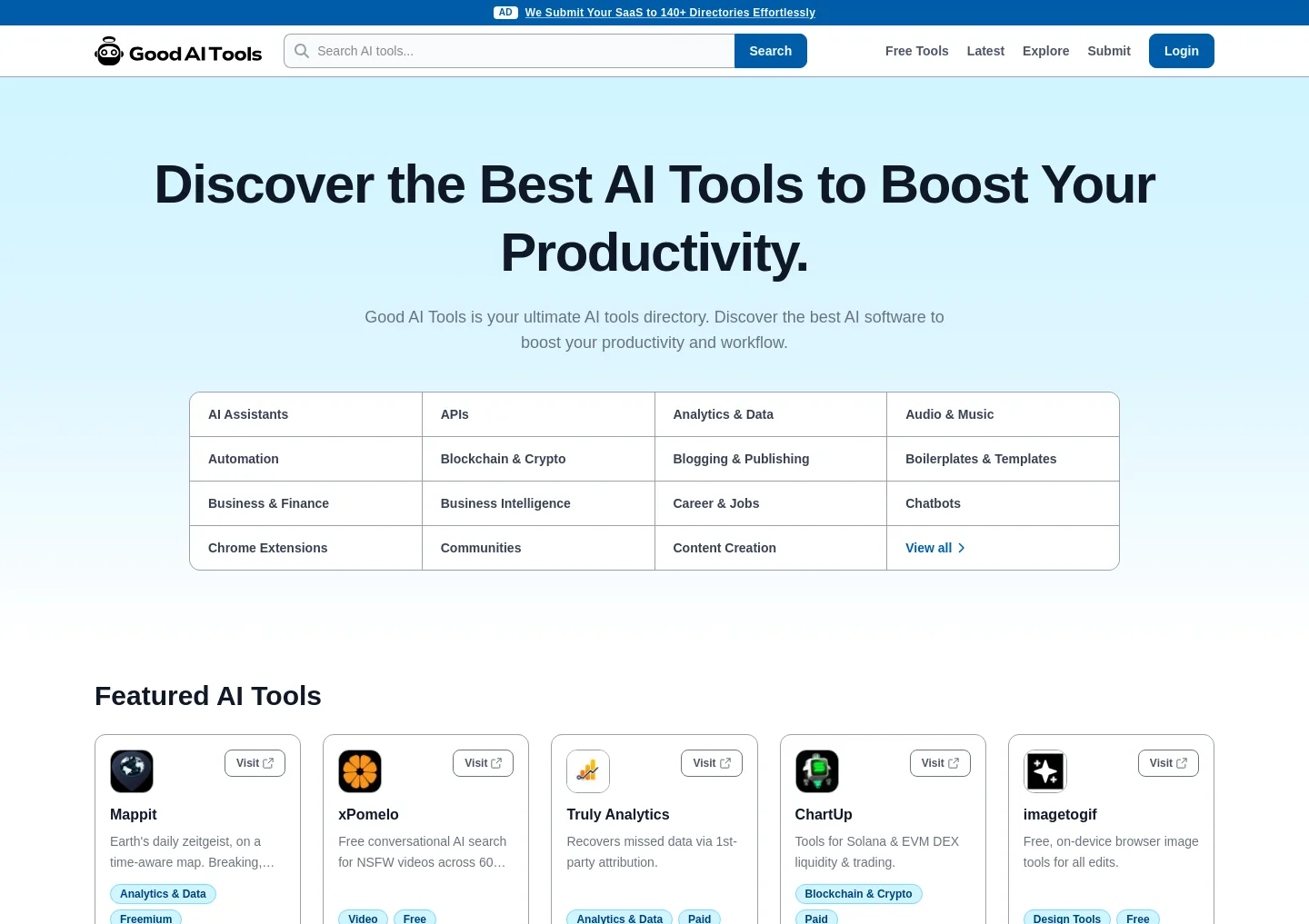Click the Paid tag on ChartUp card

816,918
